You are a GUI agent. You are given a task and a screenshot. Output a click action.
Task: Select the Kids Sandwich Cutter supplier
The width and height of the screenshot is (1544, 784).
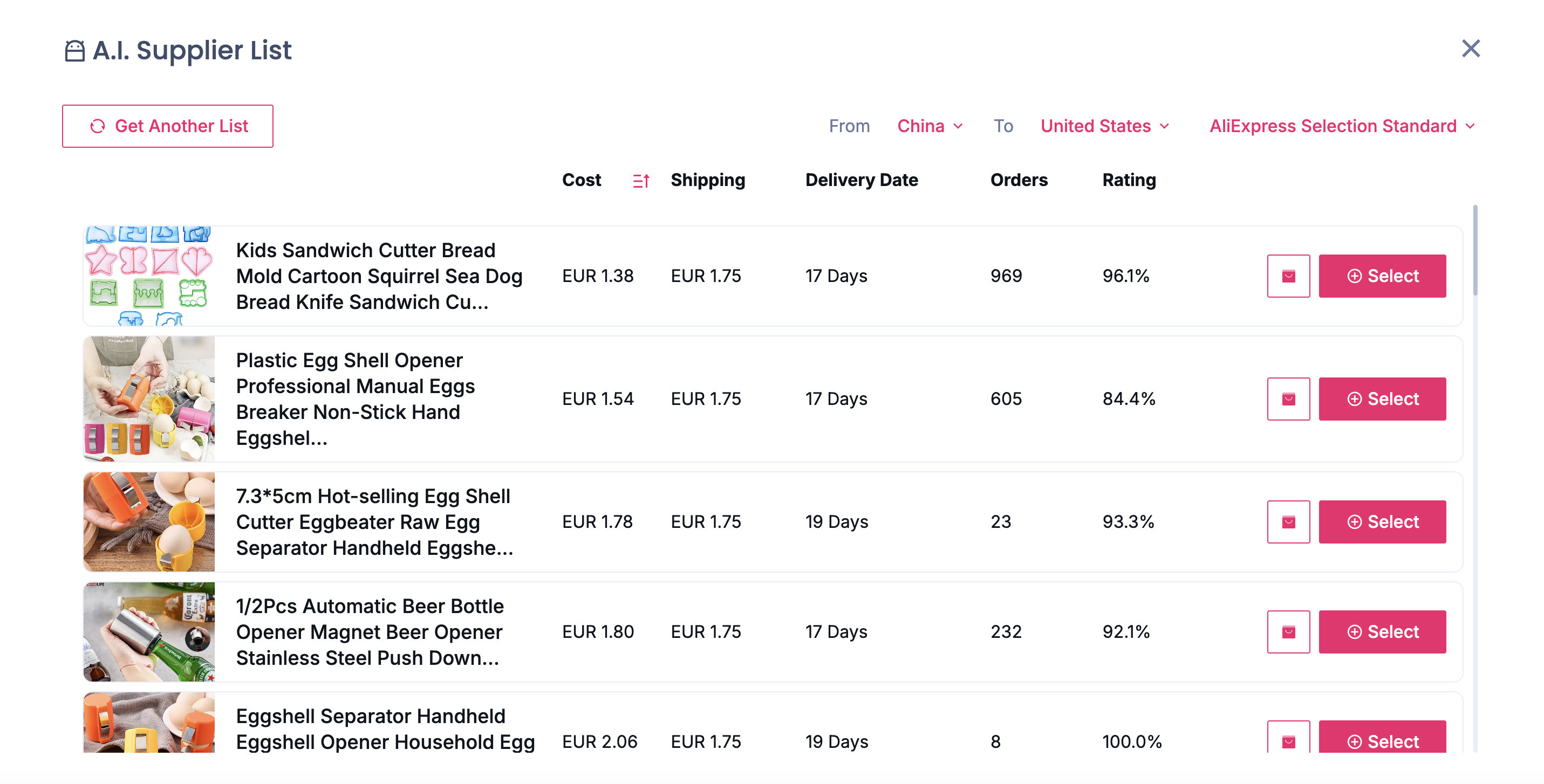(1382, 276)
